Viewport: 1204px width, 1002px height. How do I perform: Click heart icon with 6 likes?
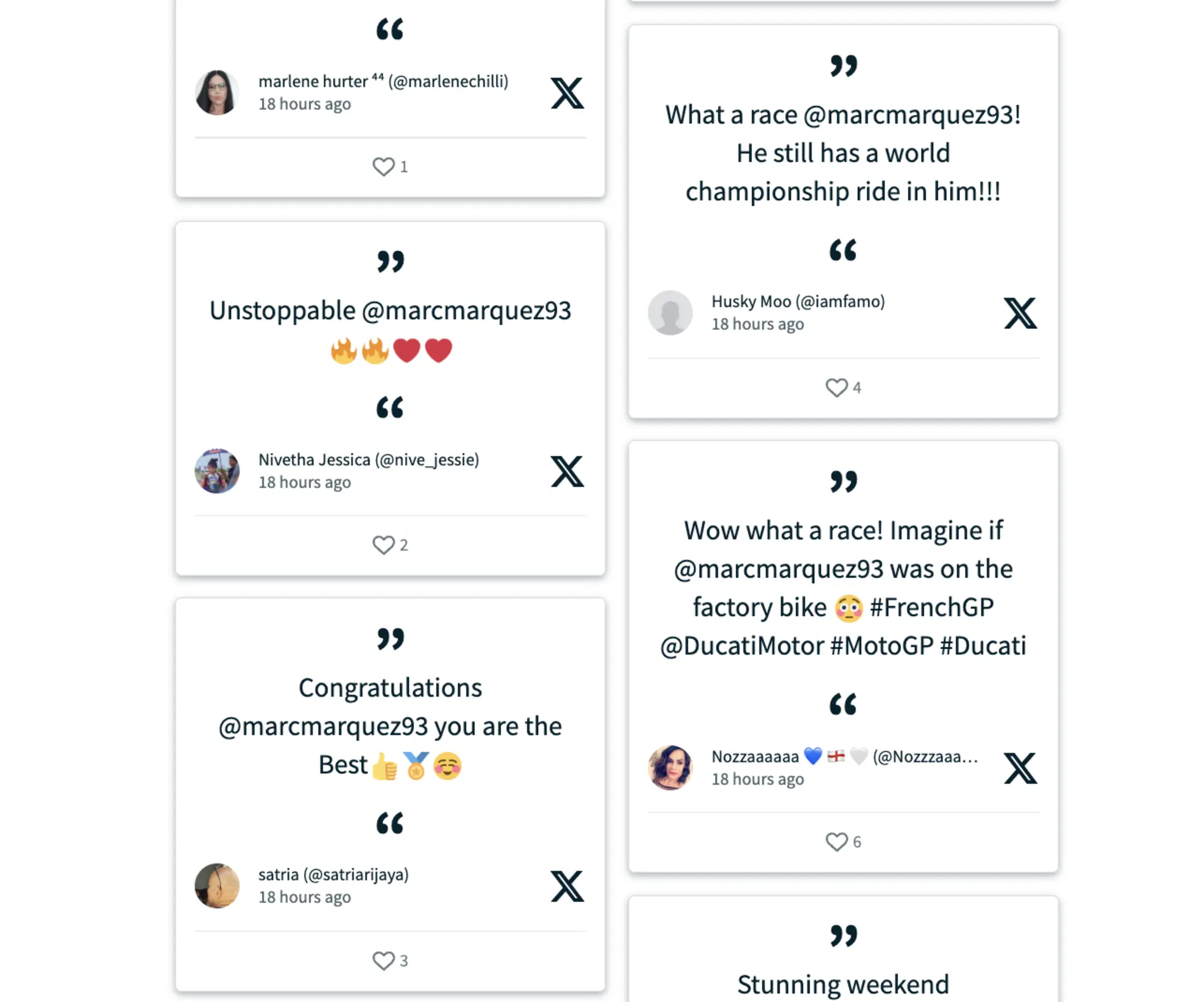tap(836, 842)
